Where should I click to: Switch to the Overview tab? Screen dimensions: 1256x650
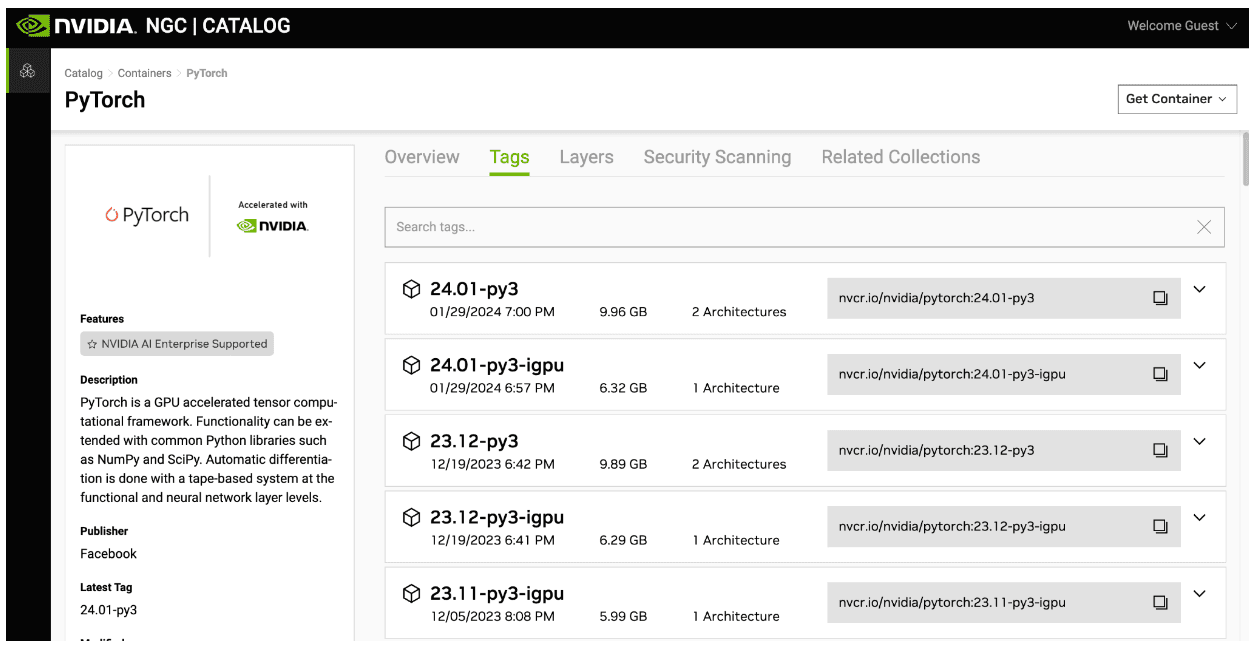(422, 157)
